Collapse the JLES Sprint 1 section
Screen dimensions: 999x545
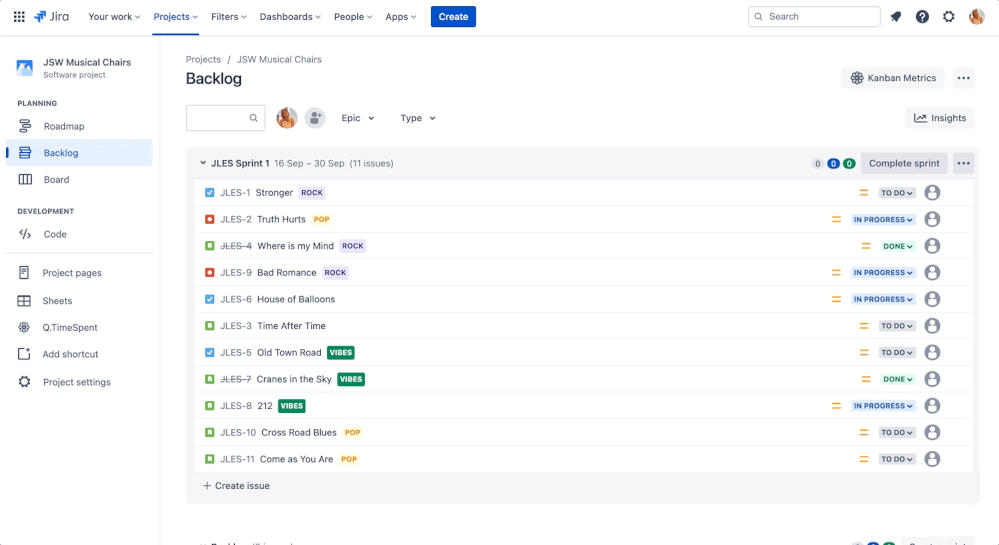(x=203, y=163)
